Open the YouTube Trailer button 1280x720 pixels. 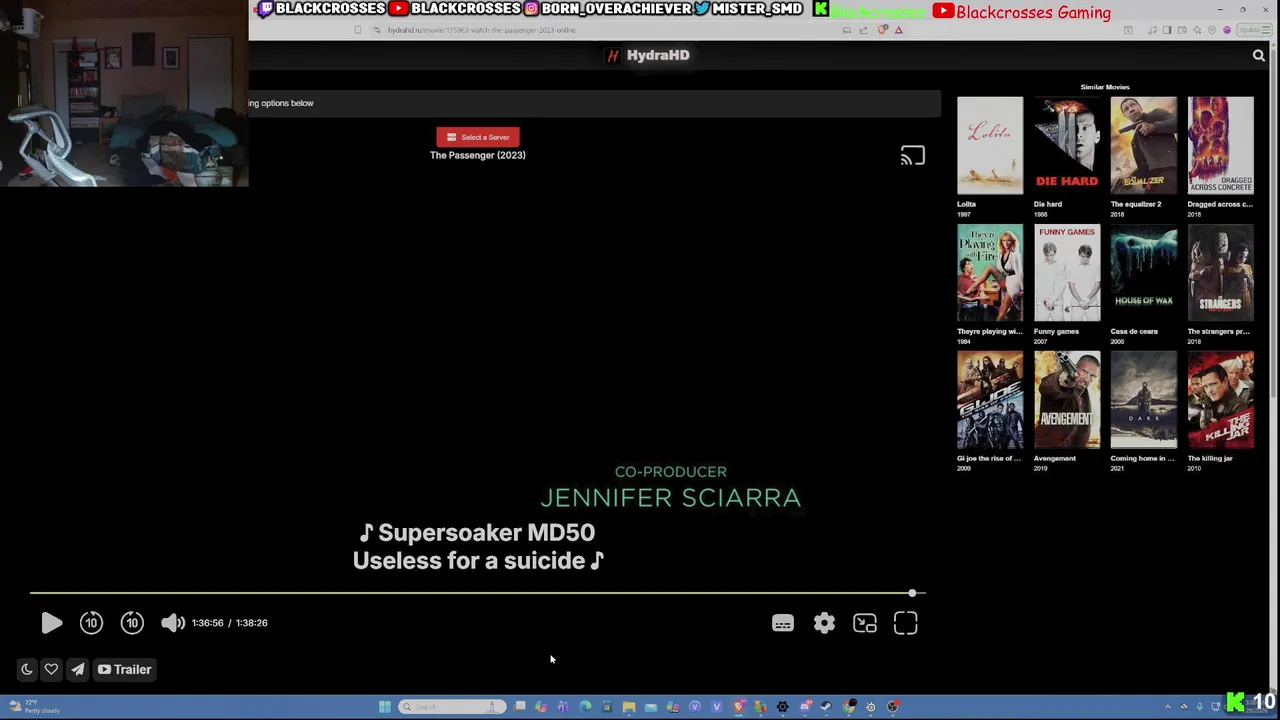click(124, 669)
